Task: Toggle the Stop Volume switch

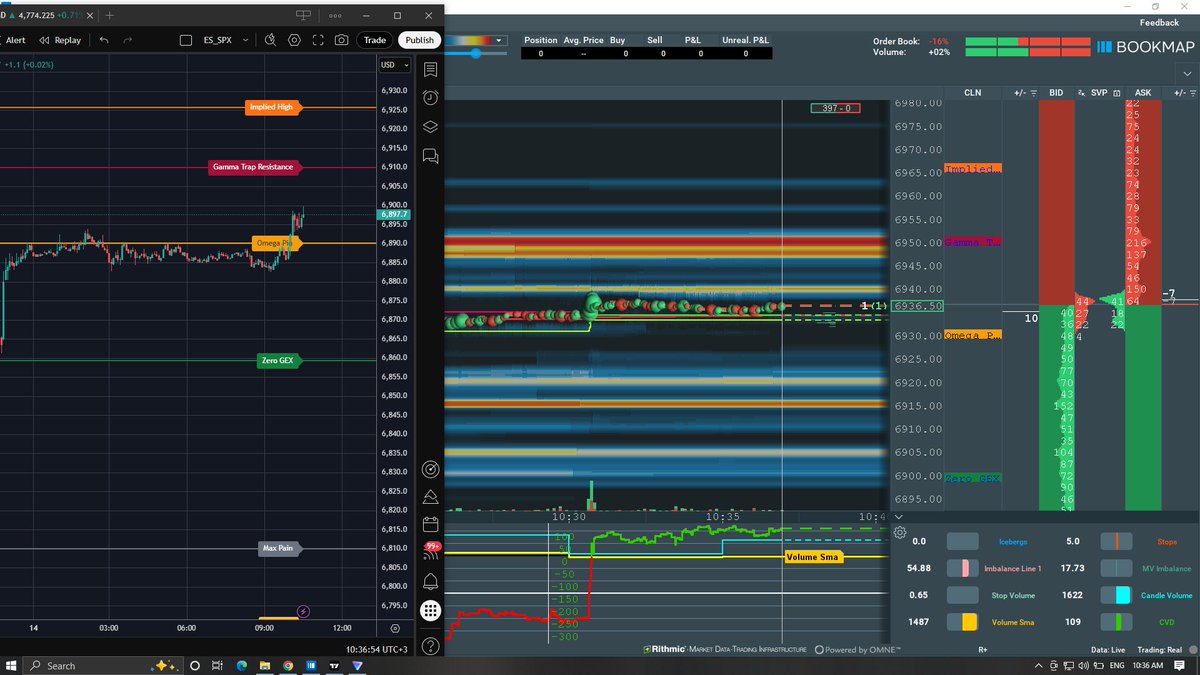Action: (963, 595)
